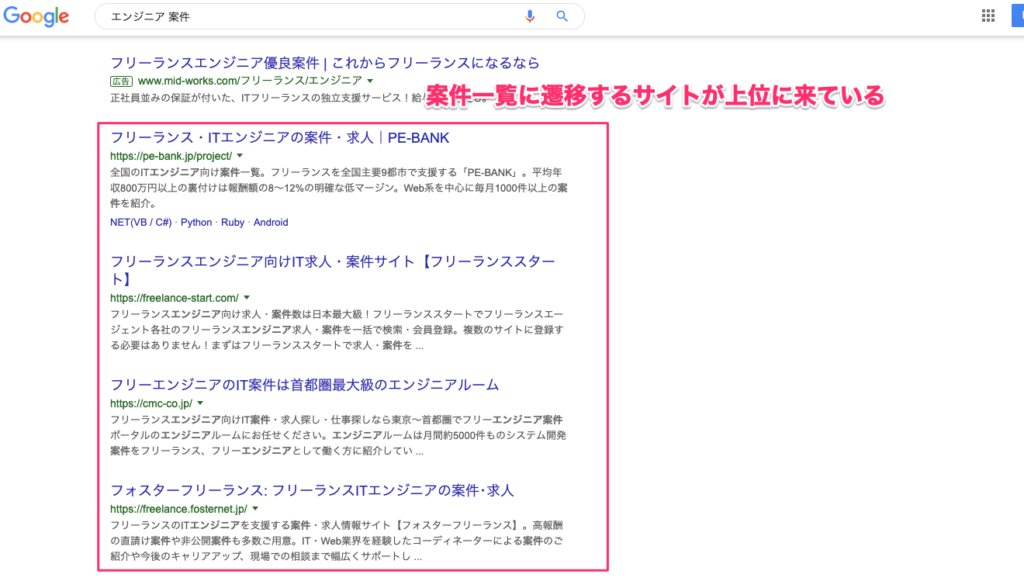The image size is (1024, 581).
Task: Open the Android sitelink
Action: [x=270, y=223]
